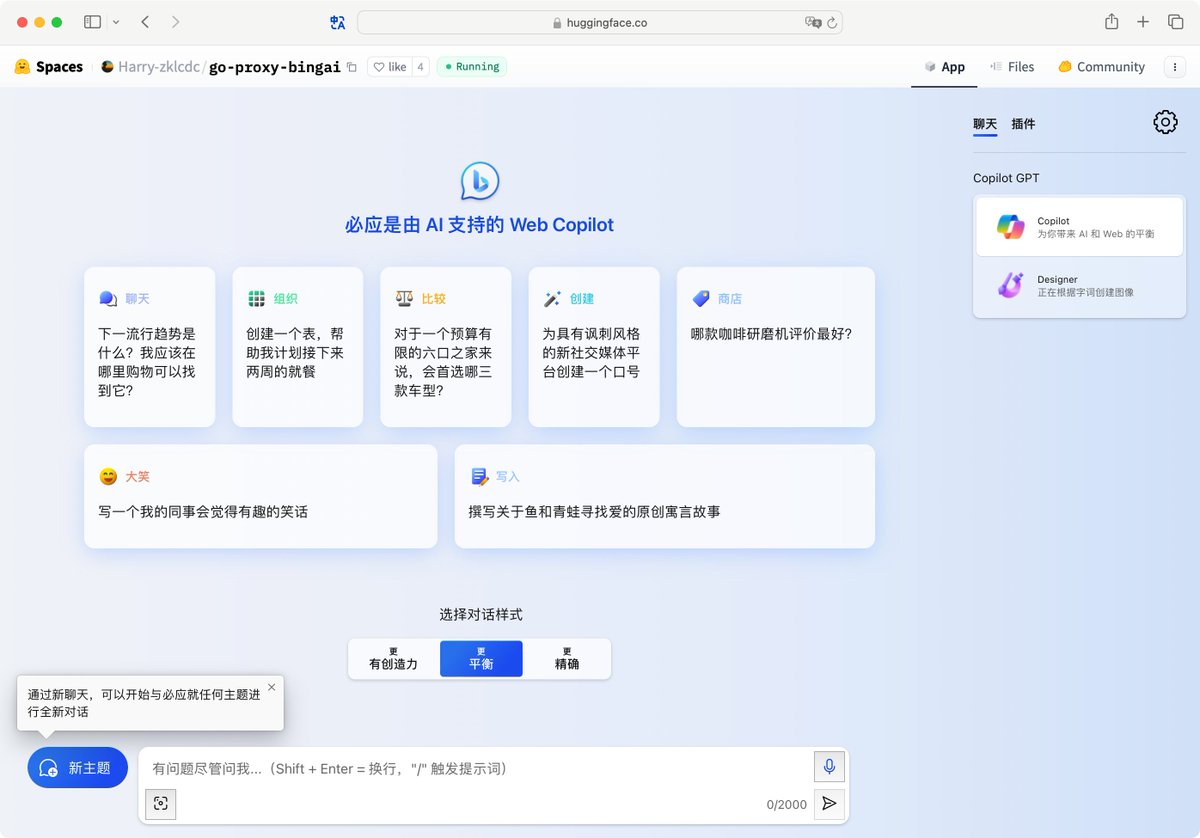Click the Safari sidebar toggle icon

click(92, 22)
